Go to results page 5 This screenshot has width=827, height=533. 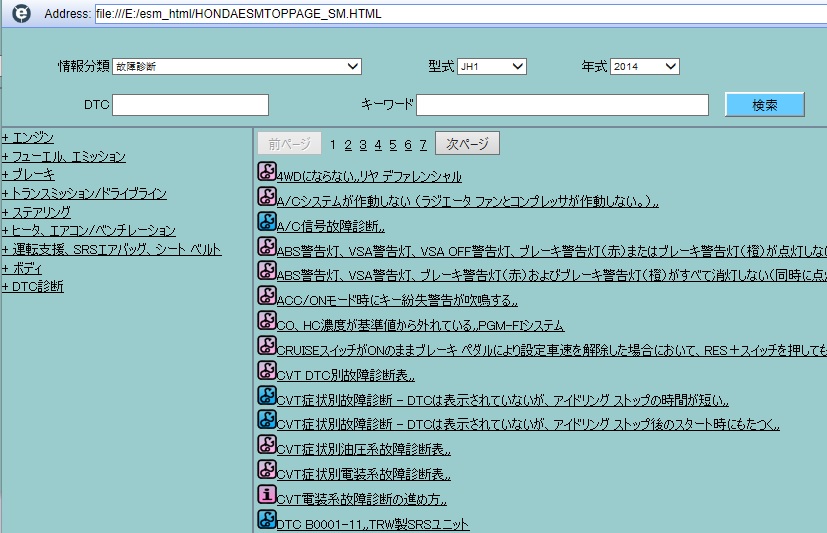click(x=393, y=144)
